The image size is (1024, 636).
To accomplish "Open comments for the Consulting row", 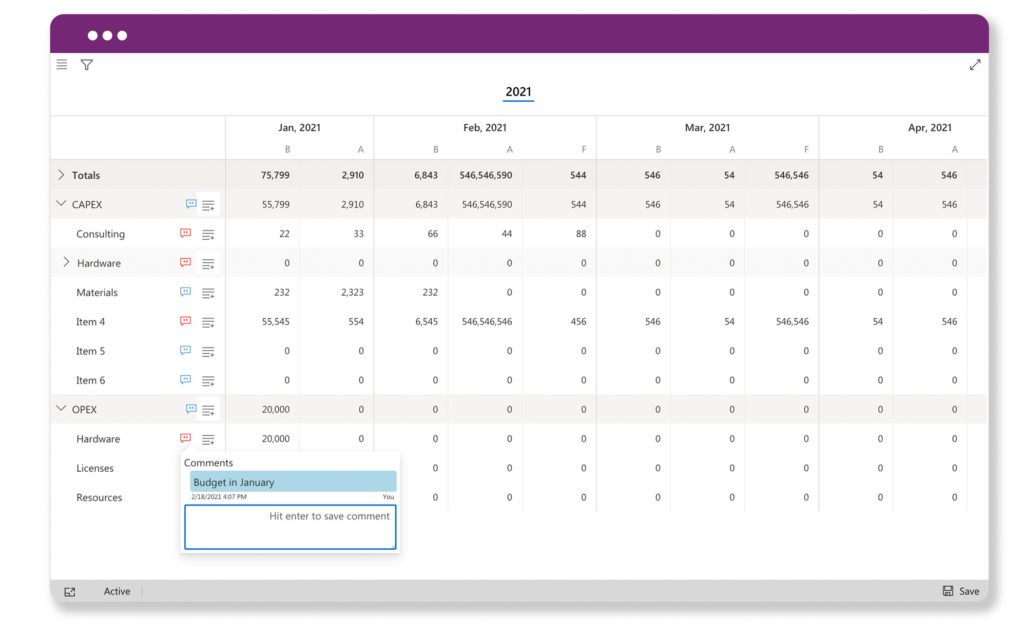I will pyautogui.click(x=184, y=234).
